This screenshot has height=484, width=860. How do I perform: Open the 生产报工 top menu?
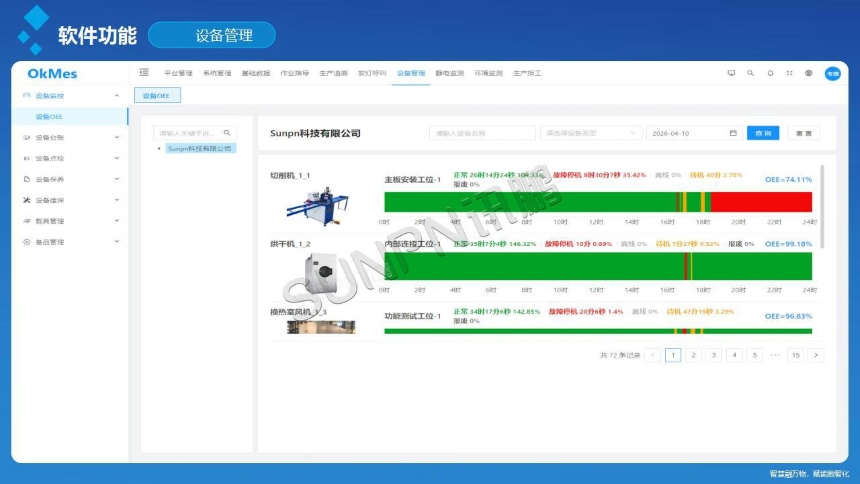click(x=527, y=73)
